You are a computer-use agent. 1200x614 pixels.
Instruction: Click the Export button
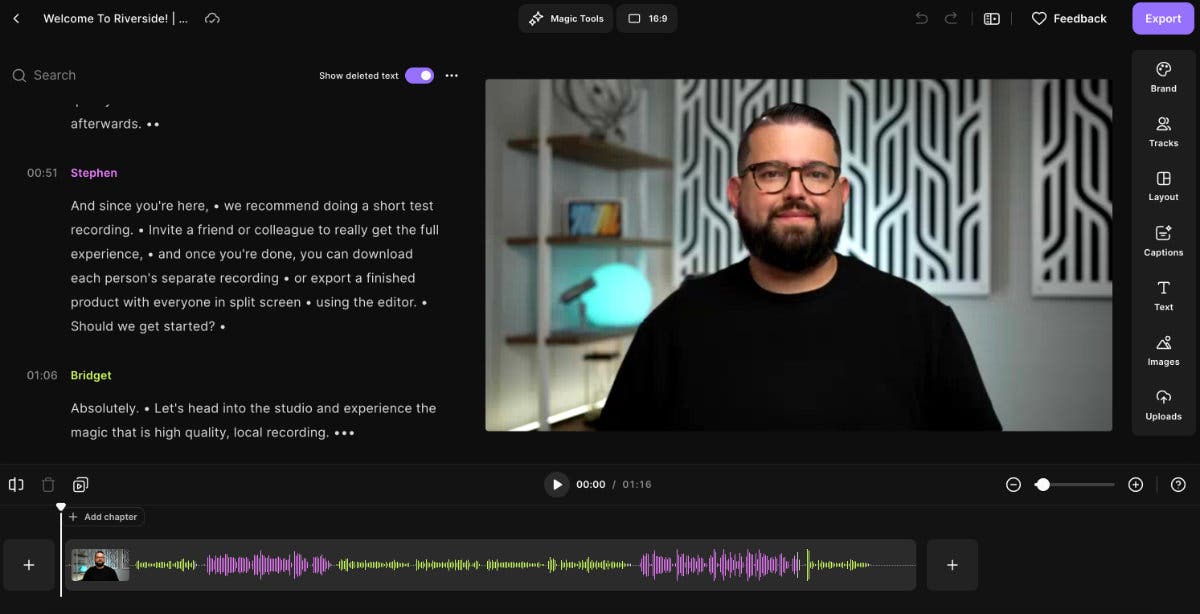click(1162, 18)
